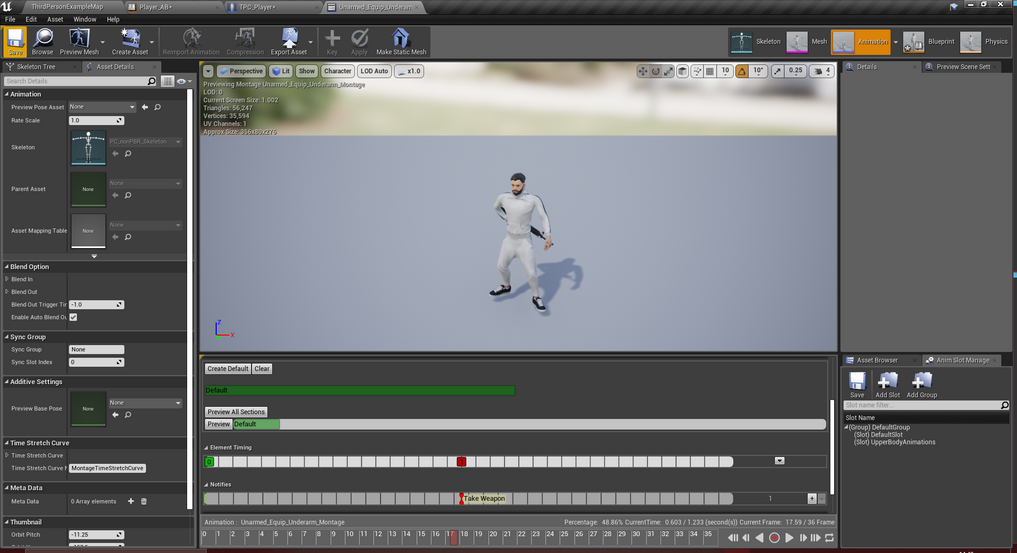Click the Save toolbar icon
Image resolution: width=1017 pixels, height=553 pixels.
point(15,41)
